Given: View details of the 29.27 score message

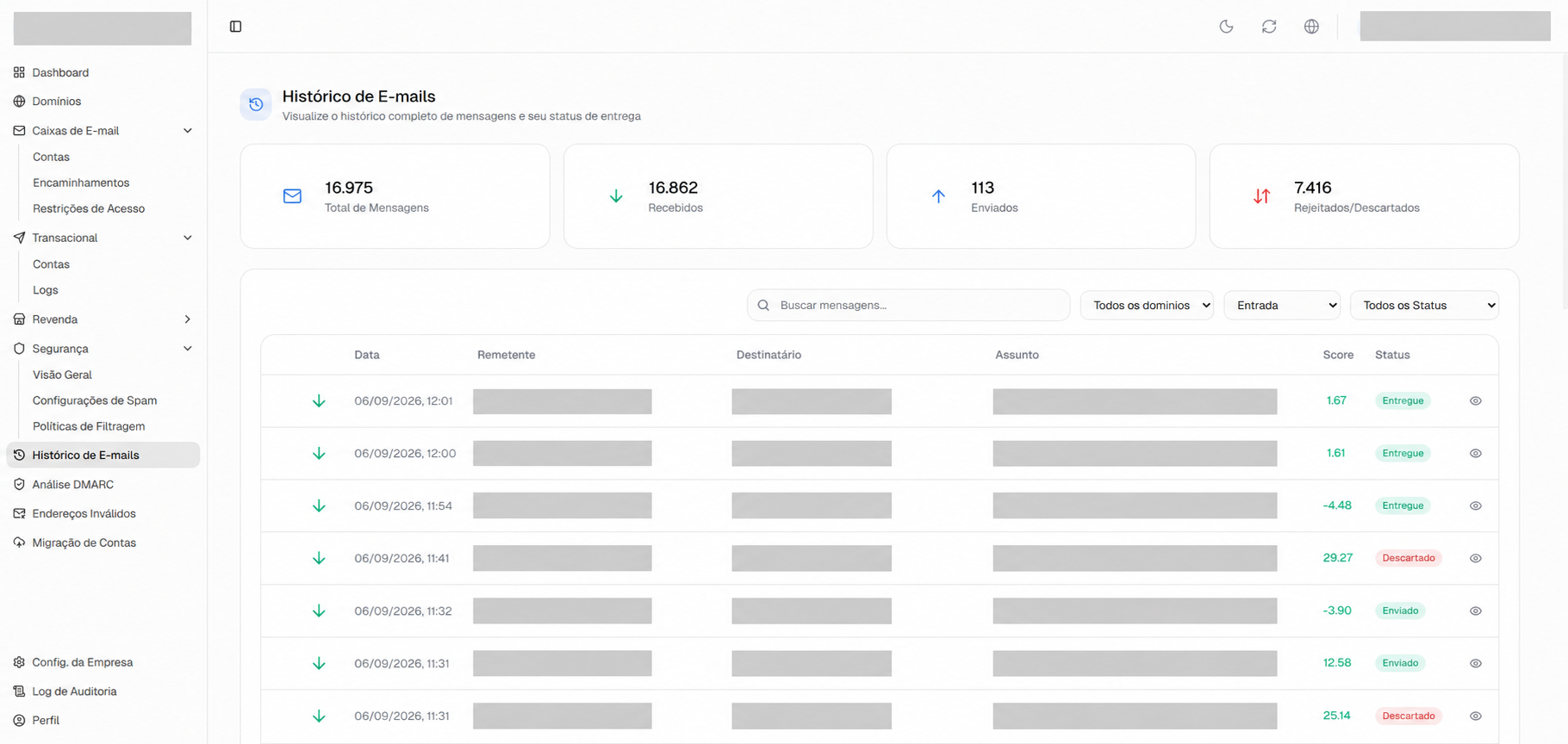Looking at the screenshot, I should pyautogui.click(x=1475, y=559).
